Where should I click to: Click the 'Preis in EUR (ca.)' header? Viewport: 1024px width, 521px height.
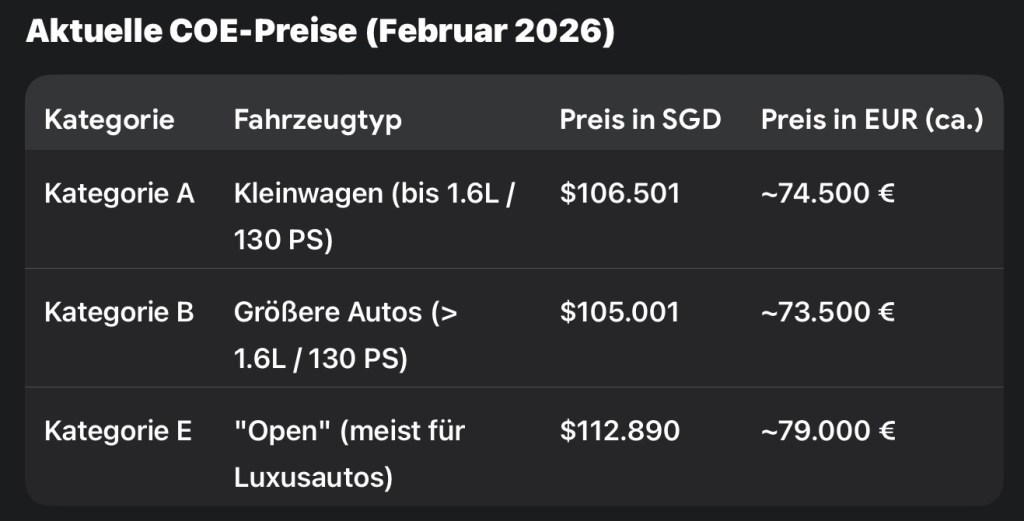pos(872,120)
